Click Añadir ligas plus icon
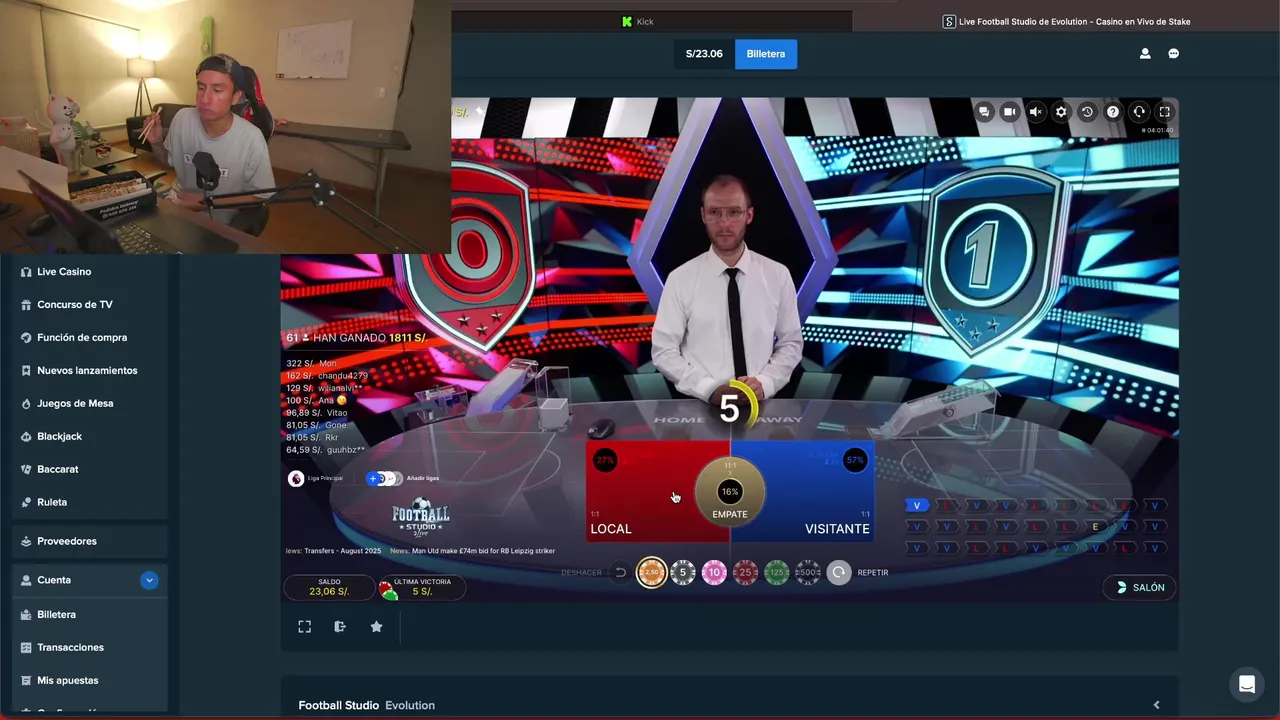Screen dimensions: 1280x720 [x=373, y=478]
